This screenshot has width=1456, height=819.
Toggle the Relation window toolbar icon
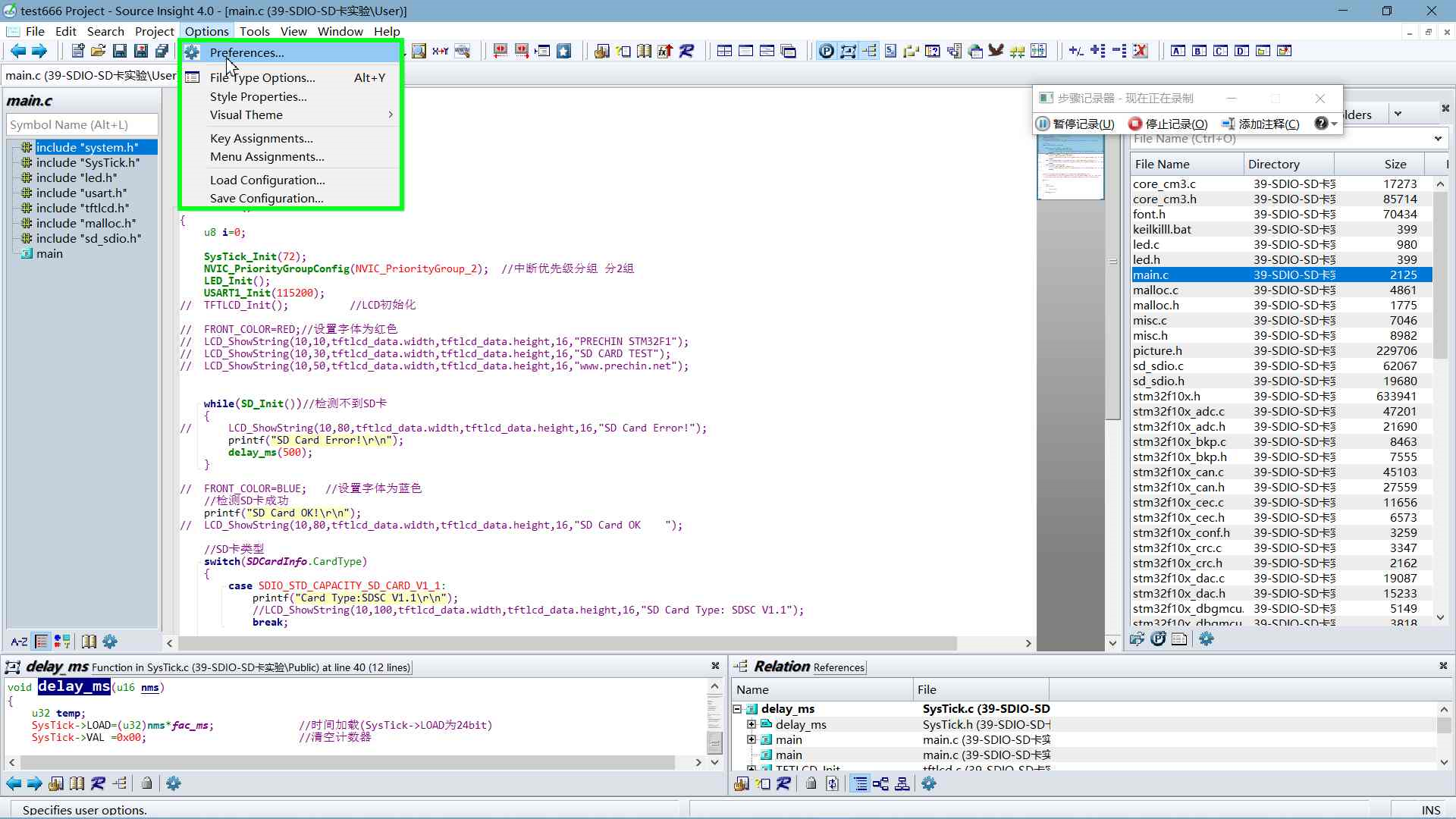[869, 51]
